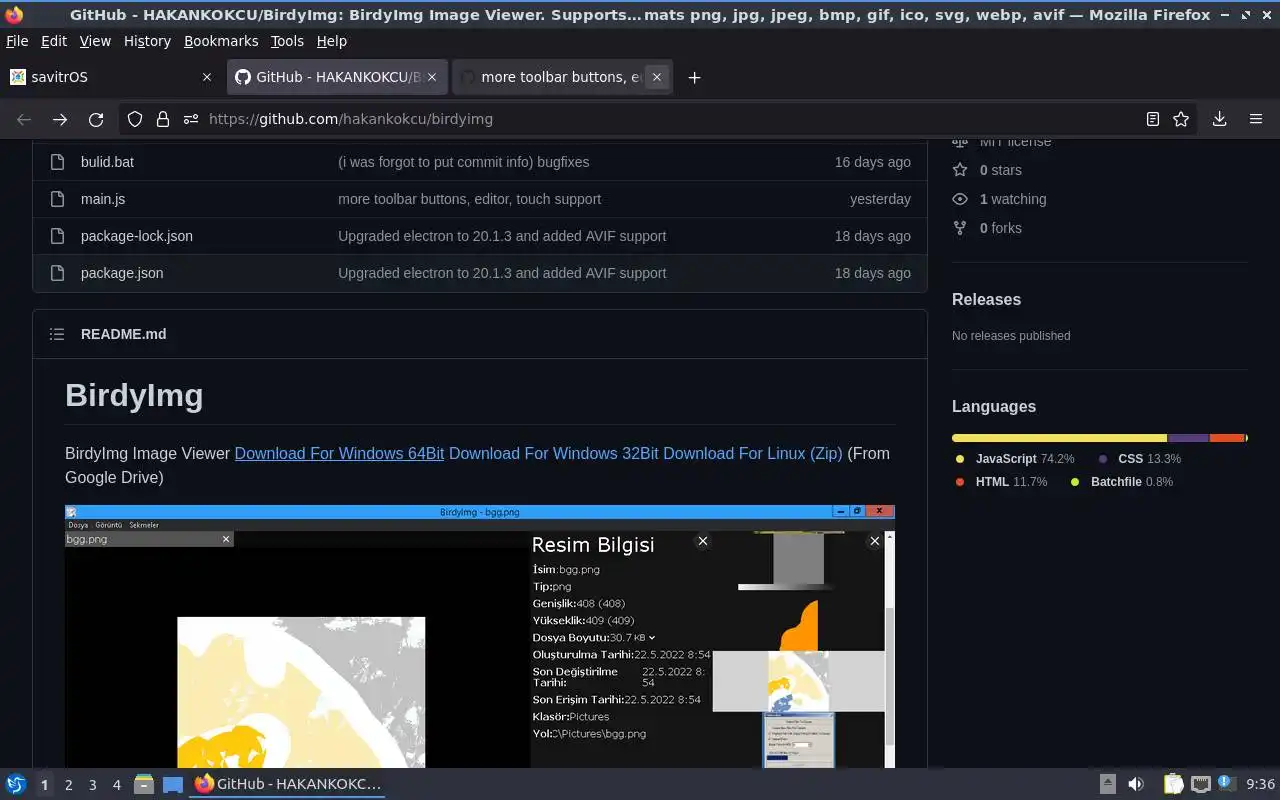Image resolution: width=1280 pixels, height=800 pixels.
Task: Click the site security padlock icon
Action: point(163,119)
